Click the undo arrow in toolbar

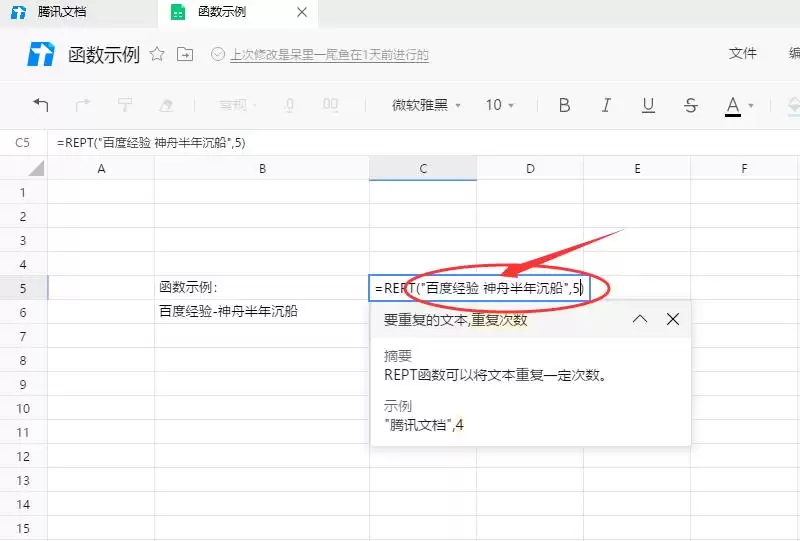click(41, 105)
